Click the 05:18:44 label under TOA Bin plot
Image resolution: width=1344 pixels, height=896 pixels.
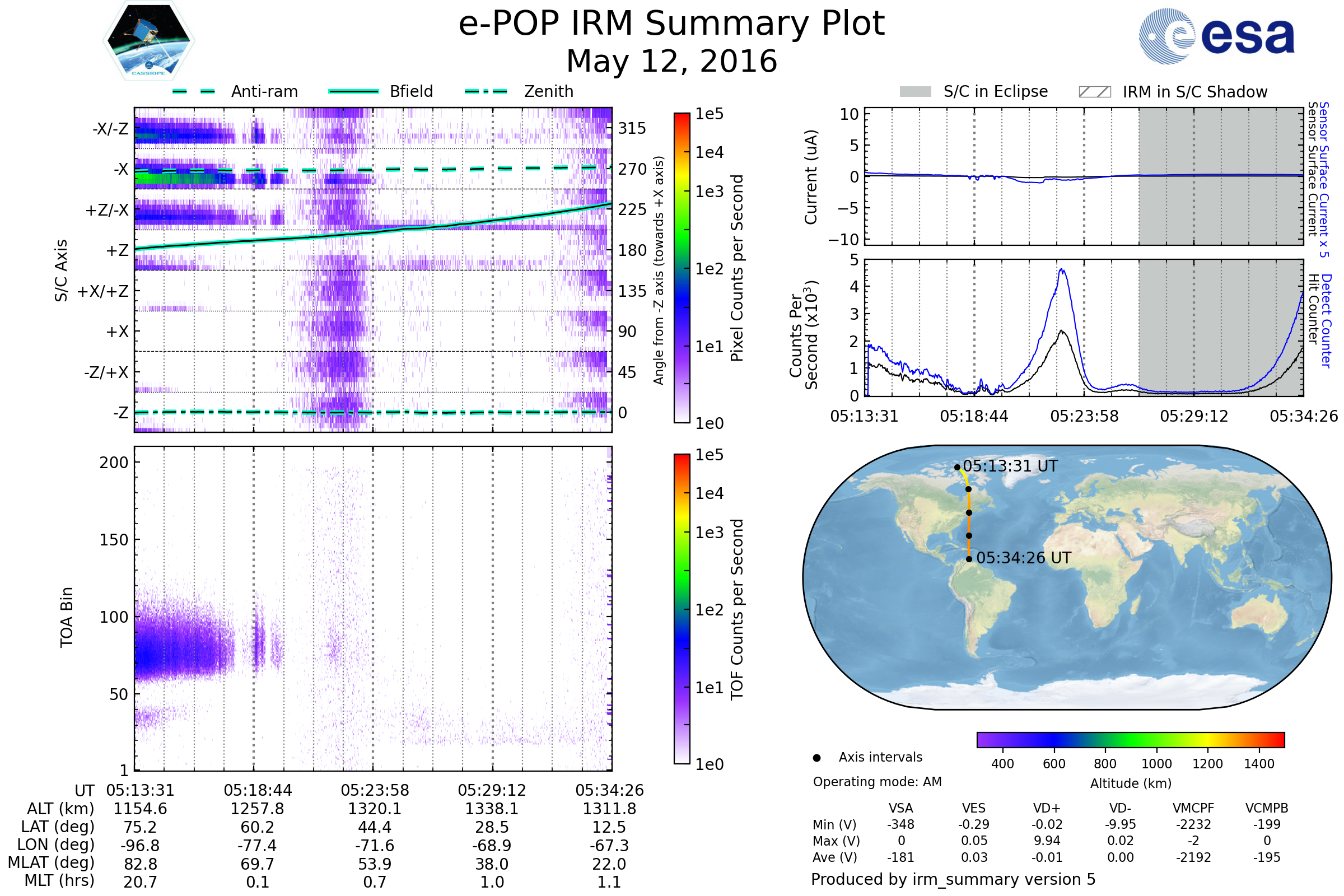coord(258,790)
